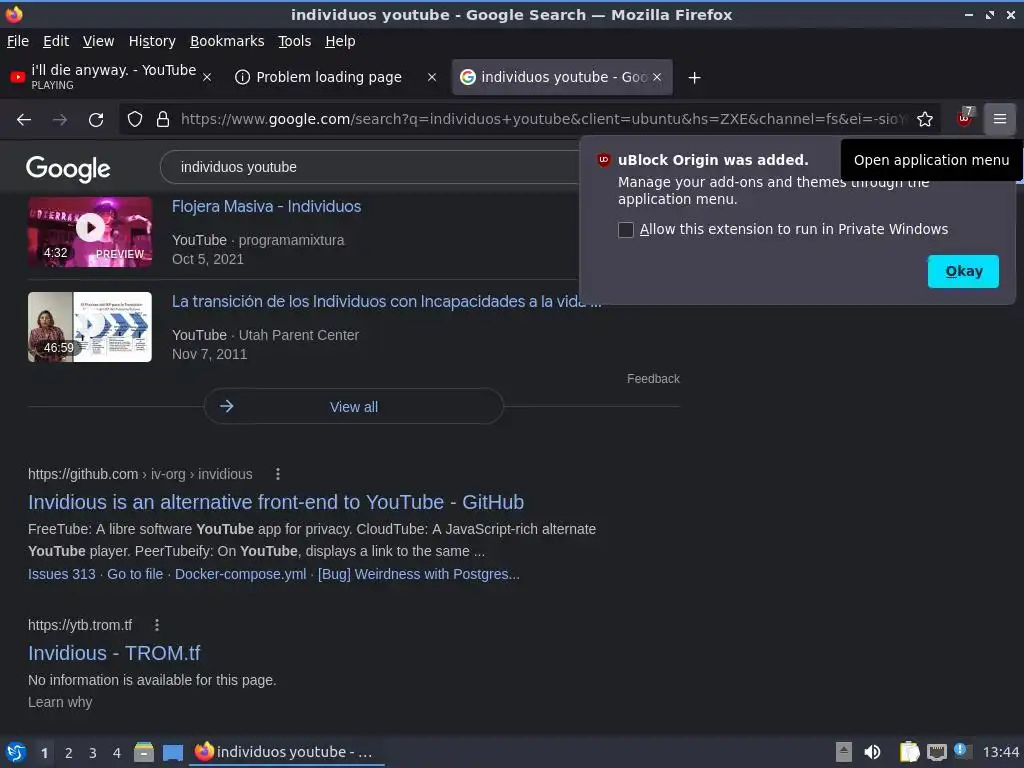
Task: Open the network tray icon
Action: (936, 752)
